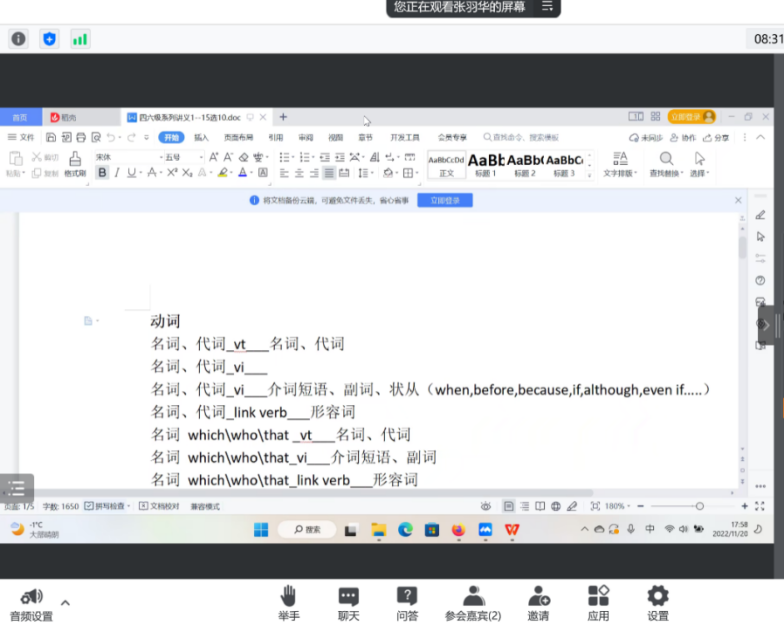This screenshot has width=784, height=625.
Task: Click the italic formatting icon
Action: pyautogui.click(x=117, y=173)
